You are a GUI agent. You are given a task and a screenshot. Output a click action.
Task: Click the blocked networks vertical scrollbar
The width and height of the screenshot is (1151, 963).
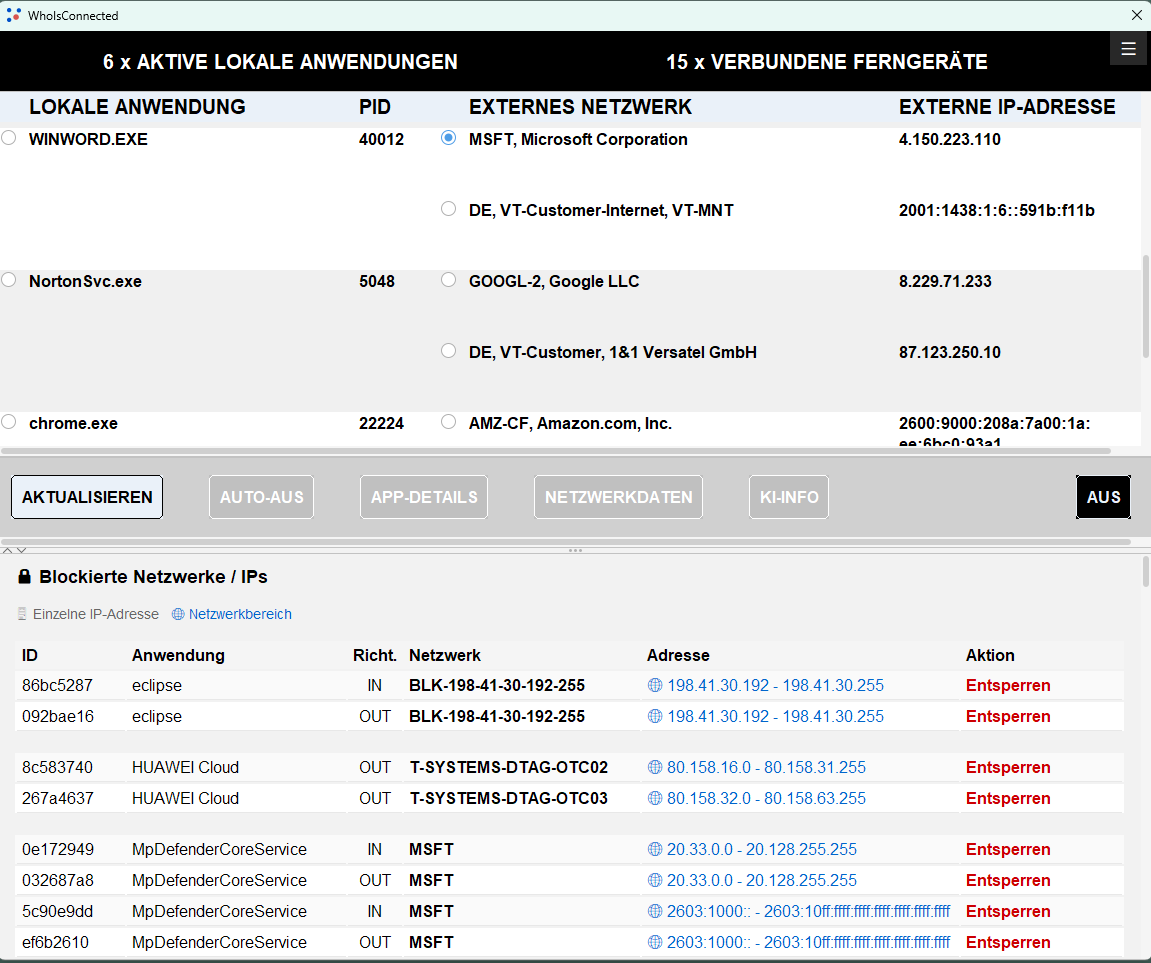(x=1146, y=572)
